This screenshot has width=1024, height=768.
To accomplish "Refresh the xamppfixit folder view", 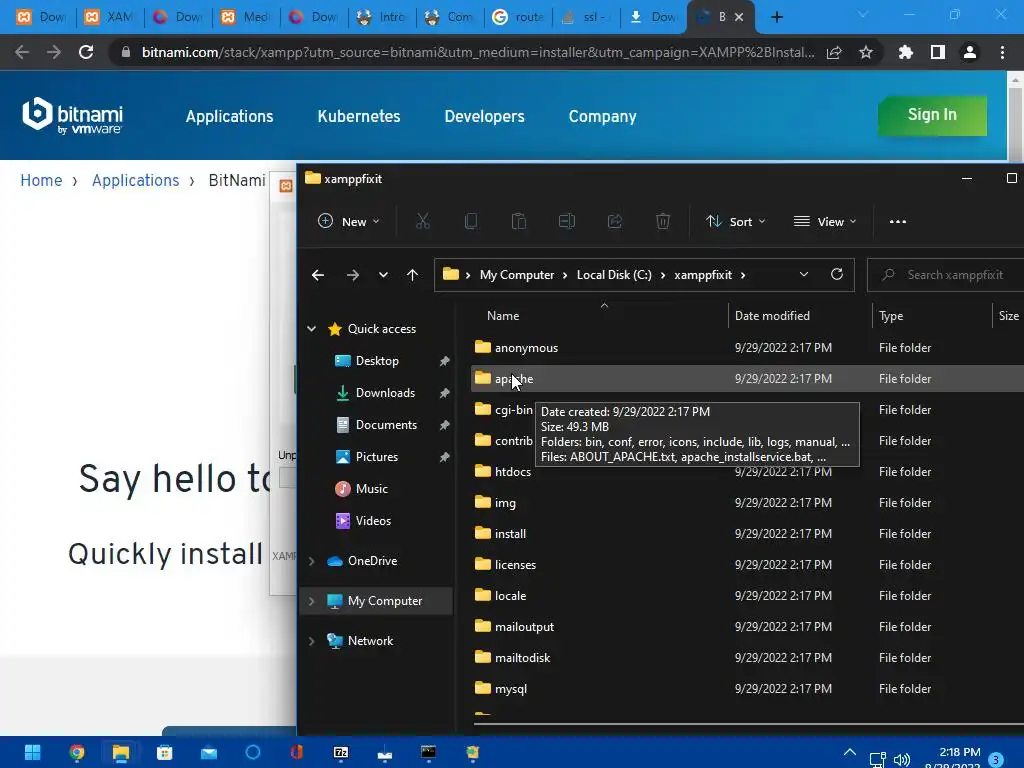I will [x=837, y=274].
